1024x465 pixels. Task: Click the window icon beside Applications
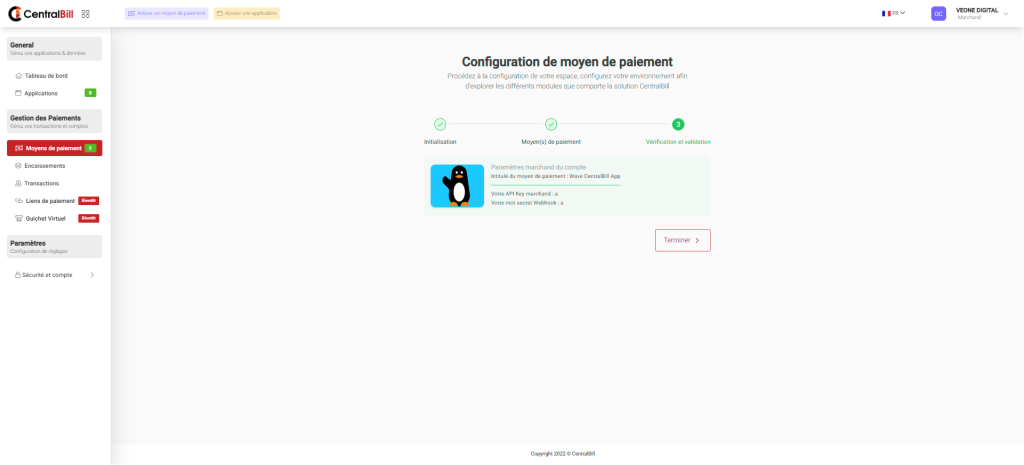coord(18,93)
